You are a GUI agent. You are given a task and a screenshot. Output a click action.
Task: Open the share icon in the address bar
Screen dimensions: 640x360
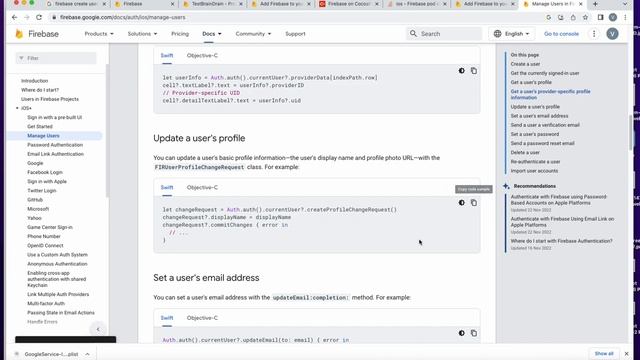click(x=573, y=18)
